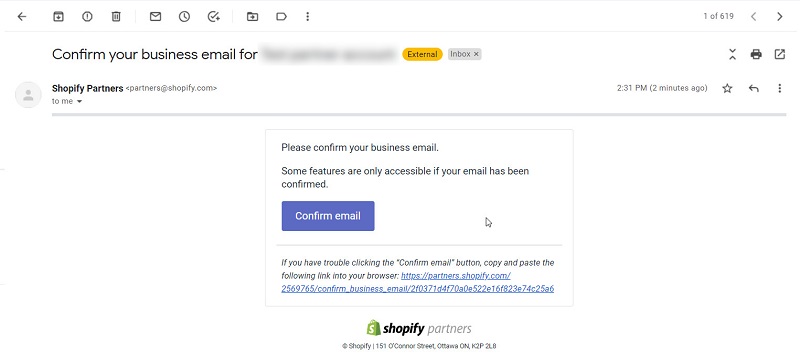The width and height of the screenshot is (800, 364).
Task: Snooze this email with clock icon
Action: pyautogui.click(x=184, y=16)
